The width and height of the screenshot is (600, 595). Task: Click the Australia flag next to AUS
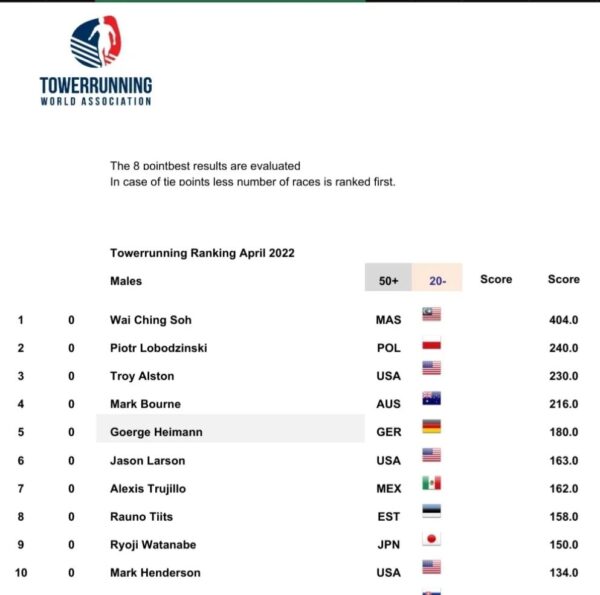[431, 398]
